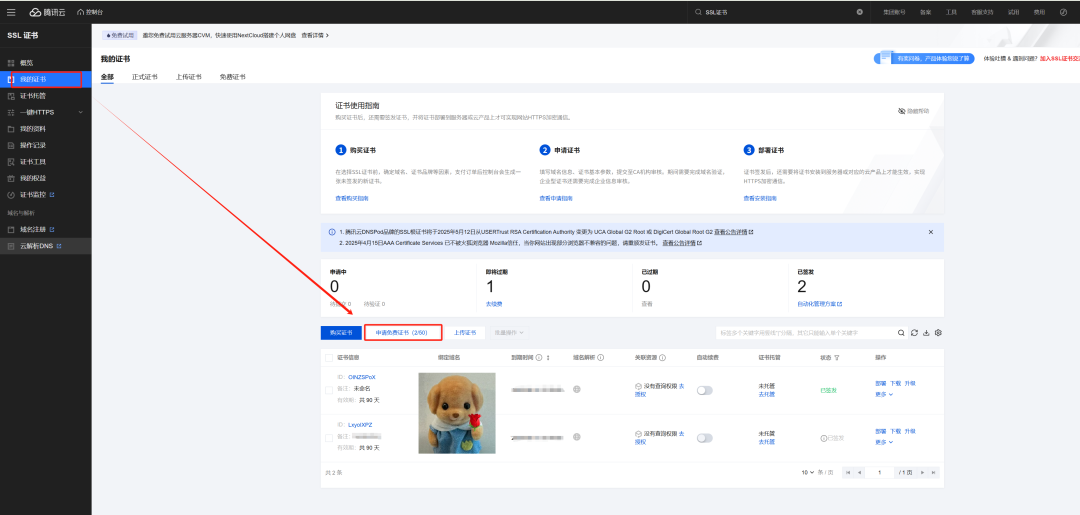Screen dimensions: 1080x515
Task: Toggle auto-renew for certificate LeyoIXPZ
Action: 704,438
